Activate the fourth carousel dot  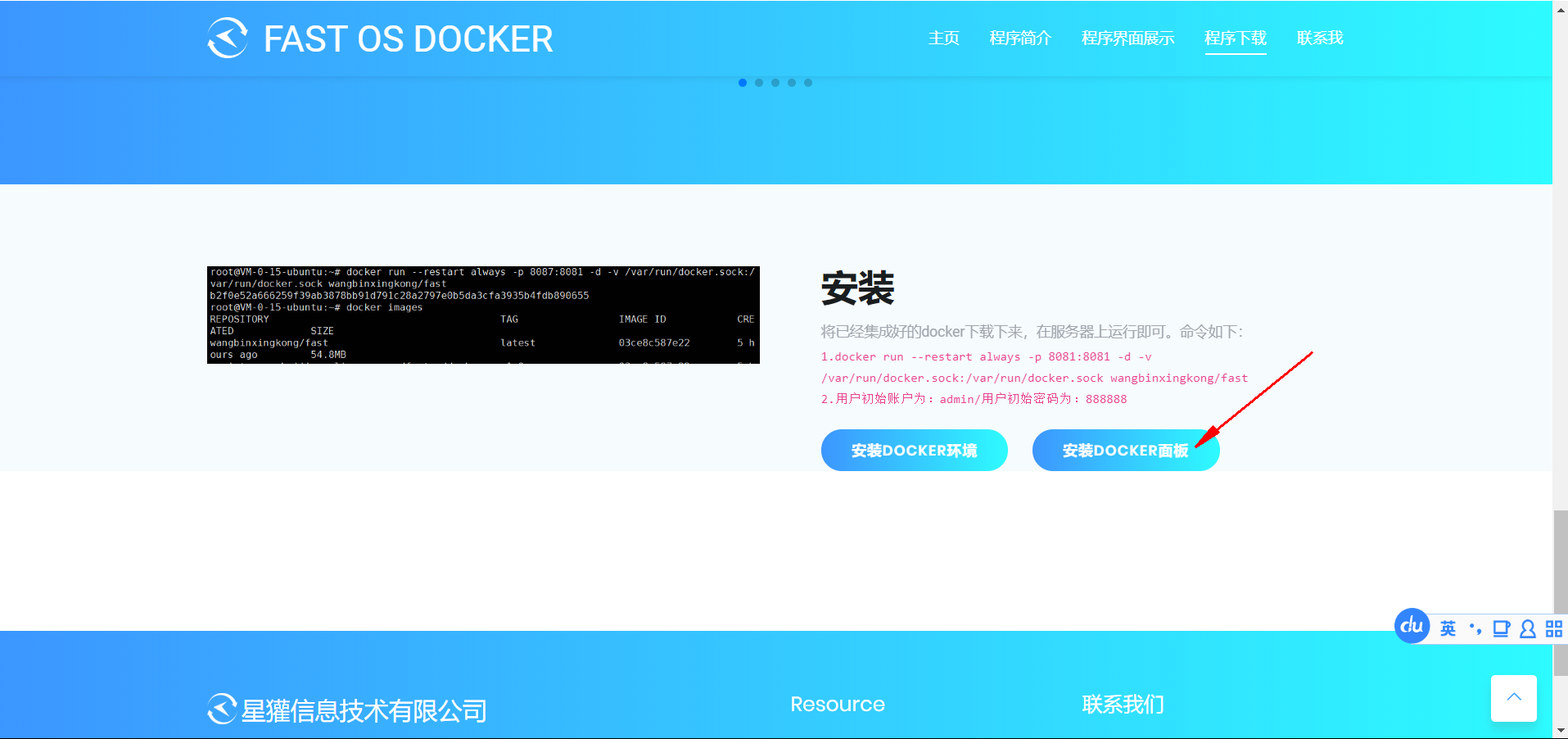click(792, 82)
